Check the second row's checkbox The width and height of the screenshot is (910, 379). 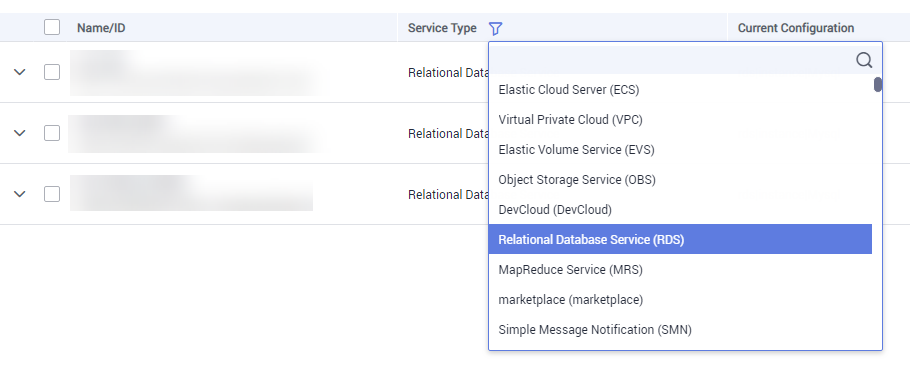coord(52,133)
